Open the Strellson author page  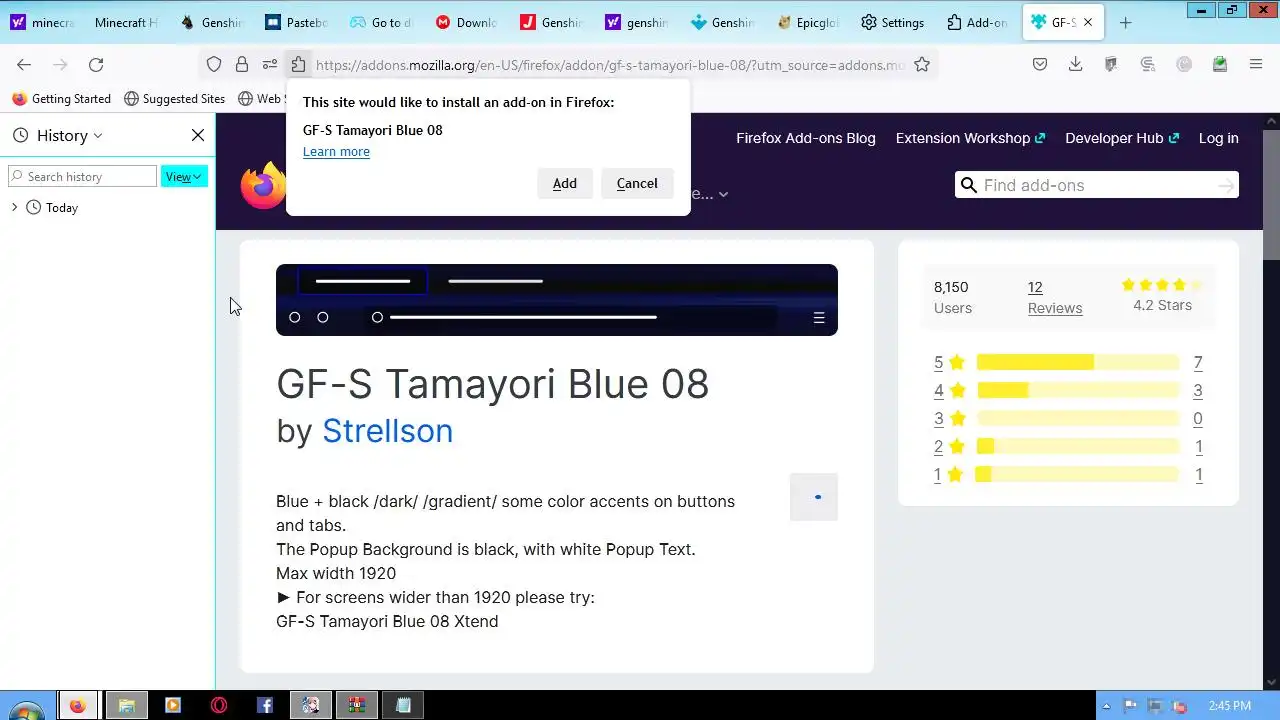[387, 430]
